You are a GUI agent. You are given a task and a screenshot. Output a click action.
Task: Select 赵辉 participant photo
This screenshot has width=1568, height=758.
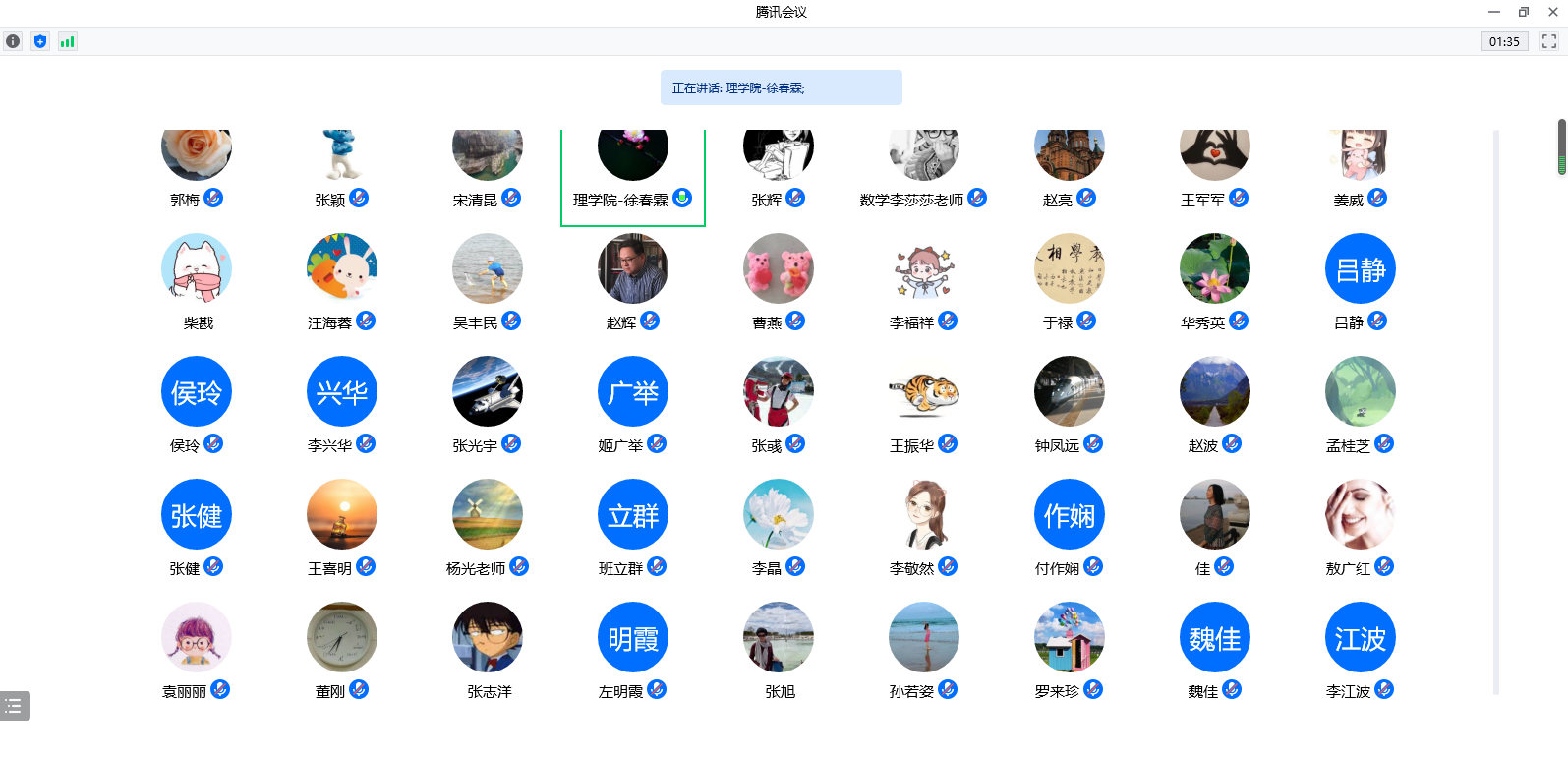coord(633,268)
